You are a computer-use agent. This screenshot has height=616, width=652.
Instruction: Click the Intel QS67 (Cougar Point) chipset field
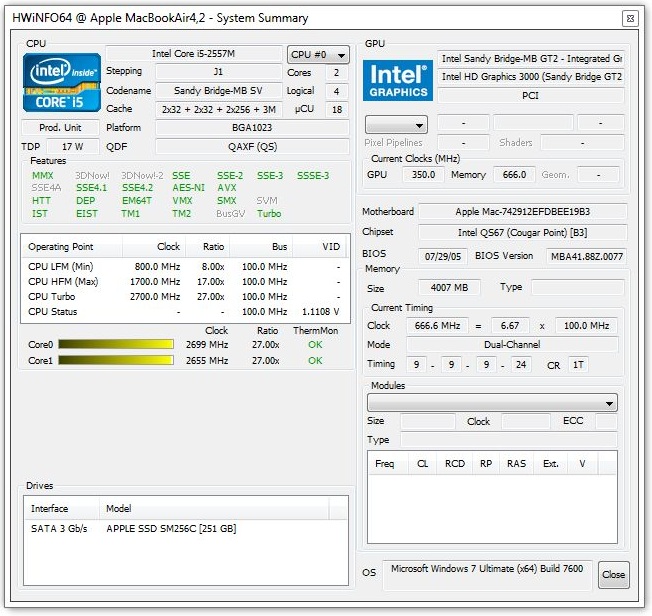click(523, 233)
